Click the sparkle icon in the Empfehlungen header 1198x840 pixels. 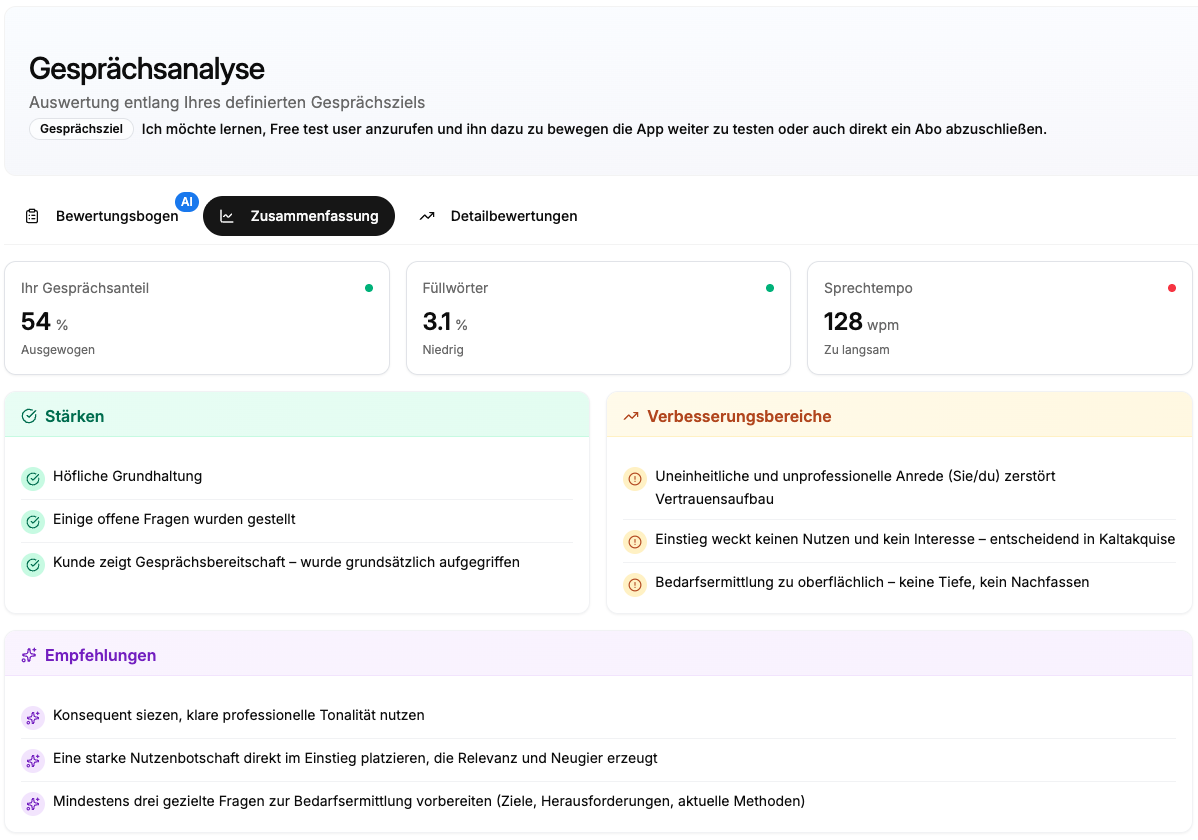pos(28,655)
